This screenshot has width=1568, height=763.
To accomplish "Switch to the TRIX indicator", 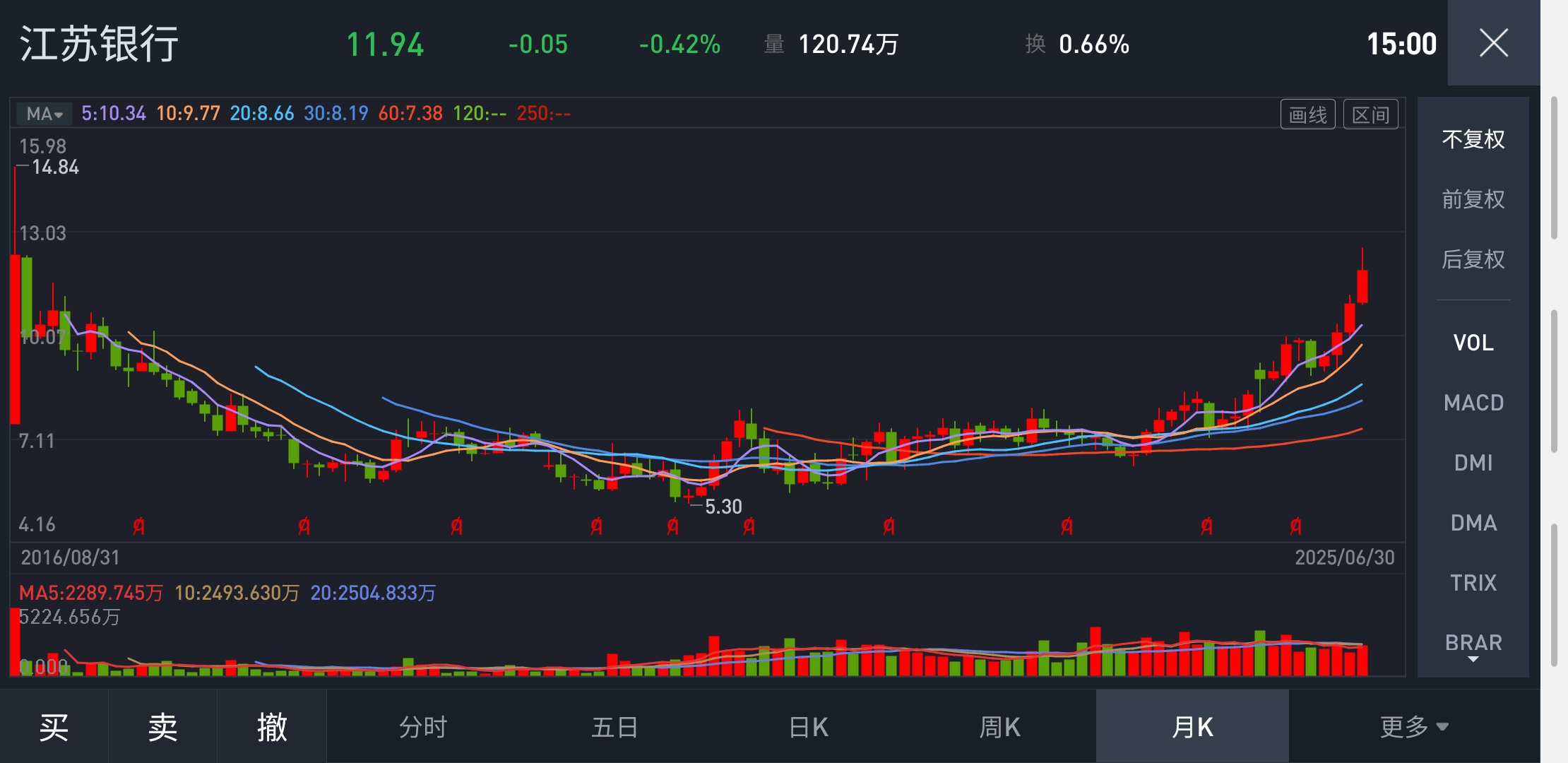I will tap(1473, 583).
